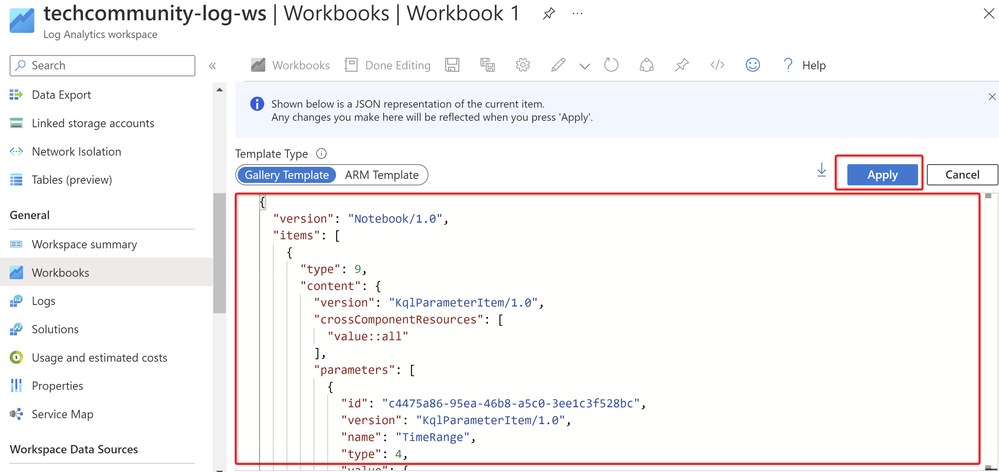Screen dimensions: 999x472
Task: Open Properties in sidebar
Action: pos(57,386)
